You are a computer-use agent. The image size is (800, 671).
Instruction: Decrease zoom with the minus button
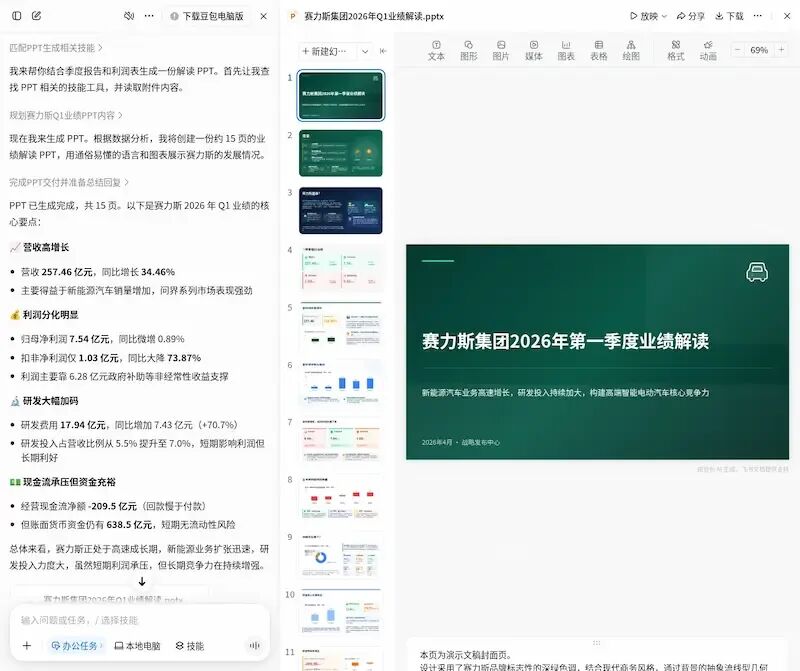click(737, 50)
